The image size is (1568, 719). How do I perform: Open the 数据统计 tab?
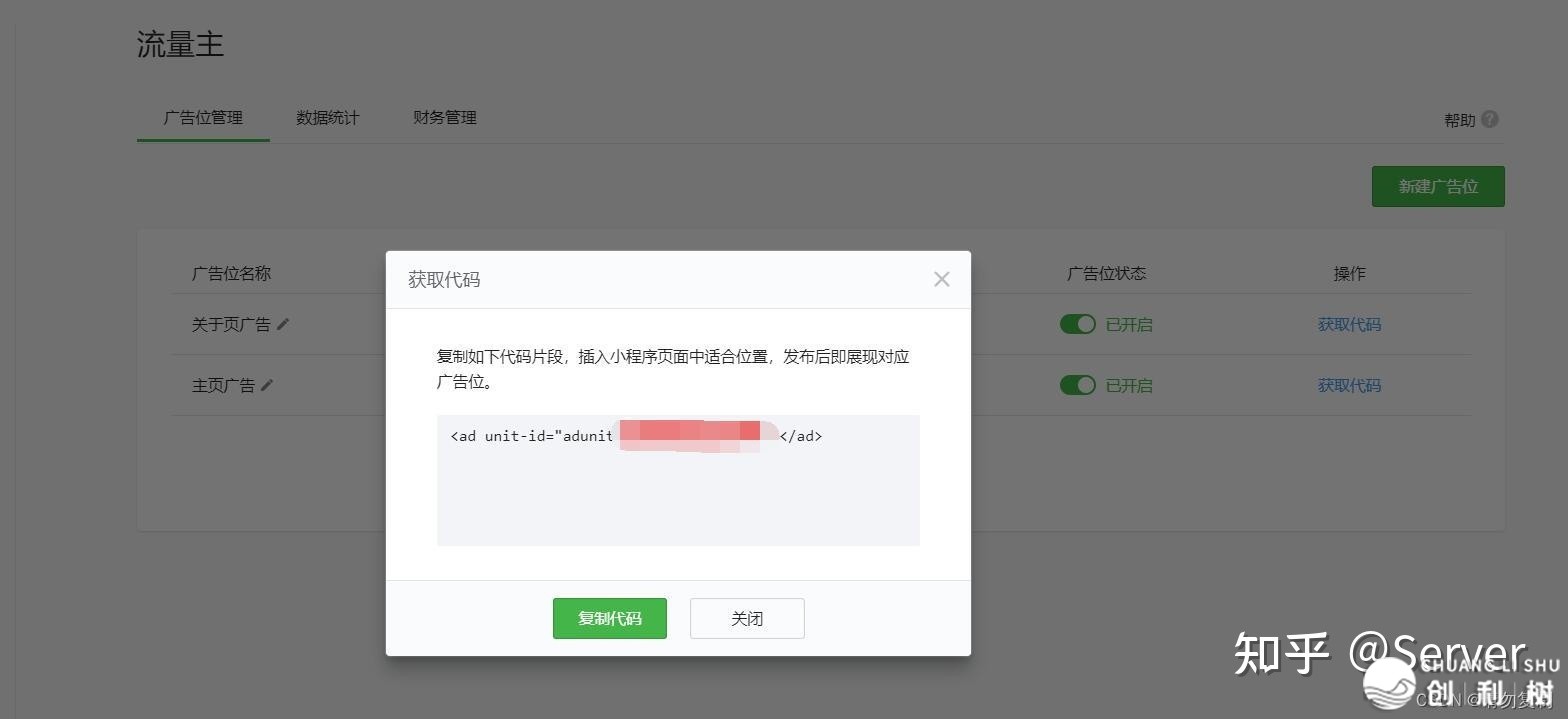coord(327,118)
